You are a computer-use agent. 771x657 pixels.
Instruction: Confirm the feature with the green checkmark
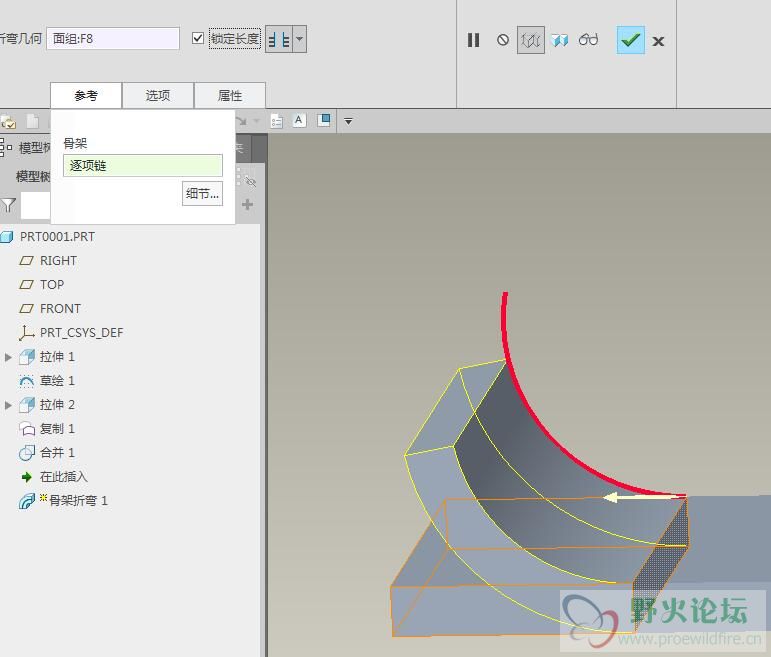tap(630, 40)
